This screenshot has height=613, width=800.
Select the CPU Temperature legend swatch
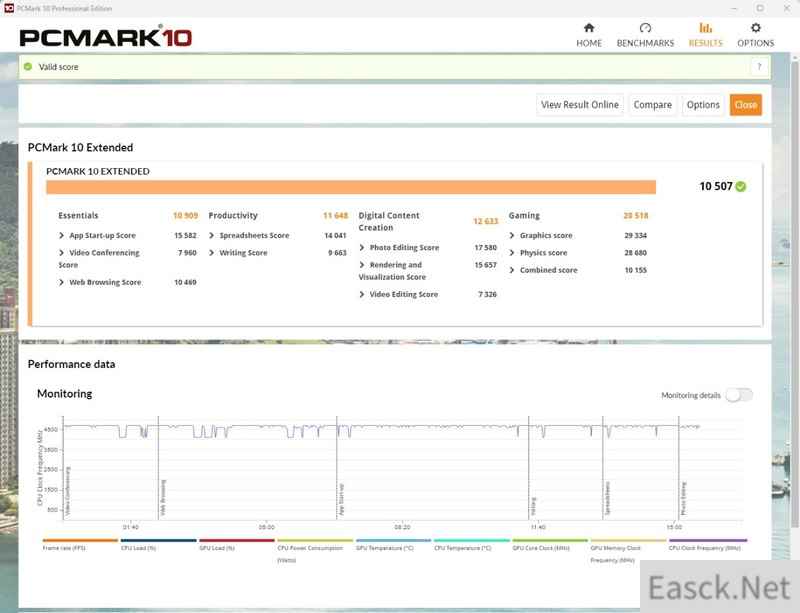[x=472, y=540]
